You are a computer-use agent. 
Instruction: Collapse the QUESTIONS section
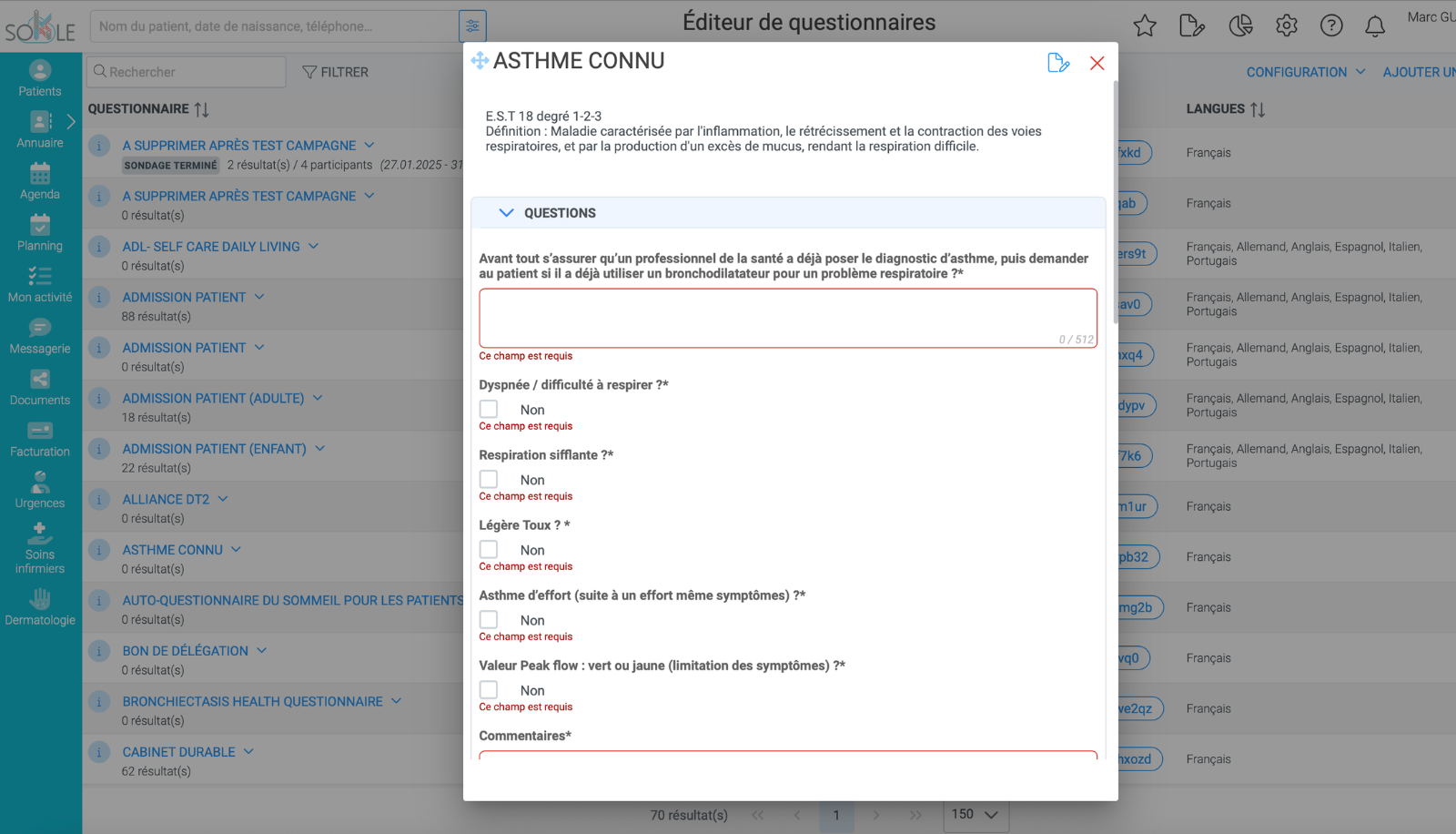[507, 213]
